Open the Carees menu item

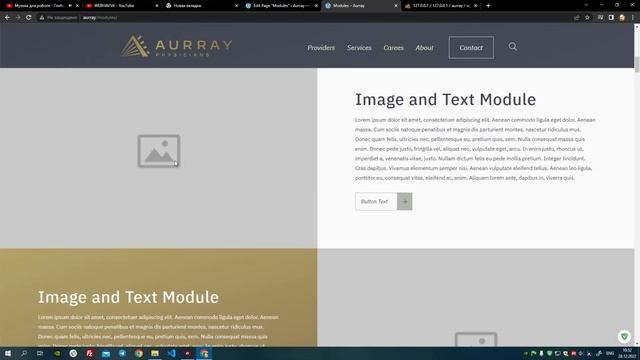coord(393,48)
